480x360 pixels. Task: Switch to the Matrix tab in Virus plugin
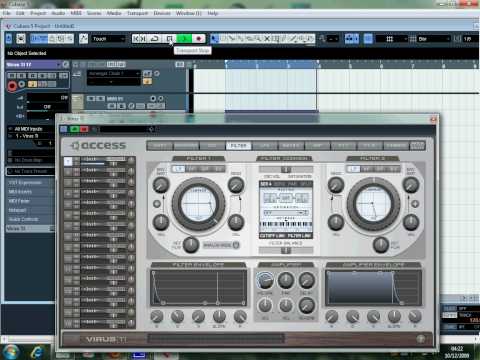coord(291,146)
